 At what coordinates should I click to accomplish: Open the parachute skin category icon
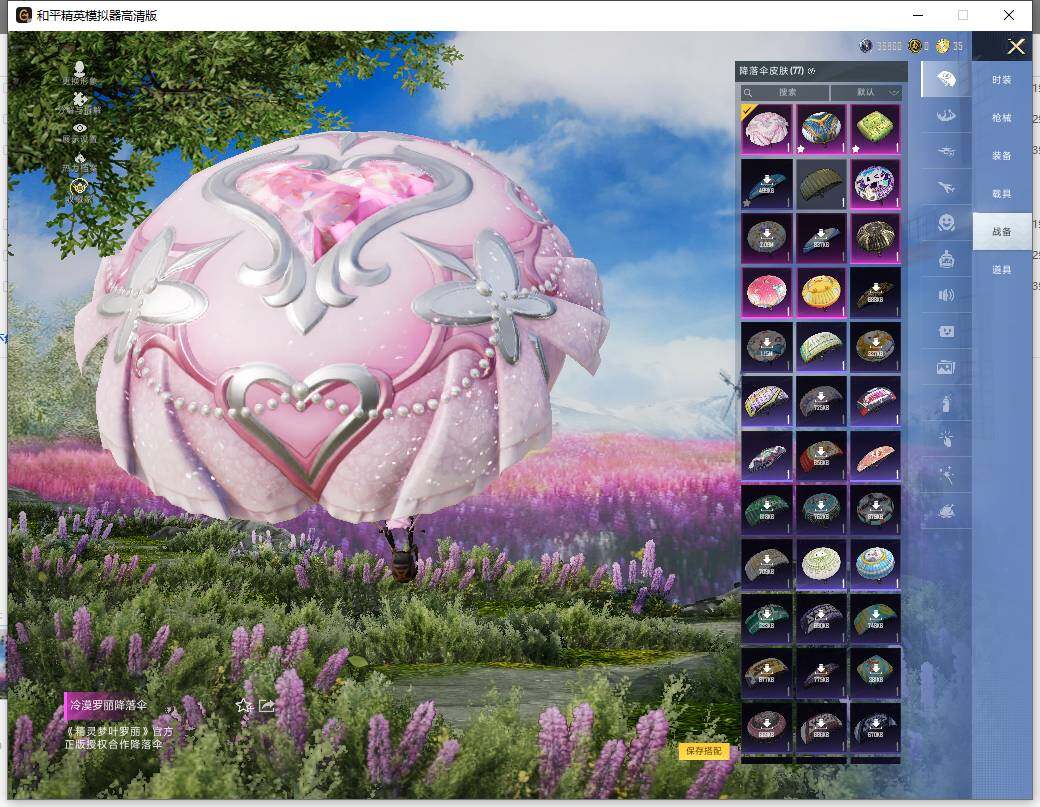pos(946,80)
